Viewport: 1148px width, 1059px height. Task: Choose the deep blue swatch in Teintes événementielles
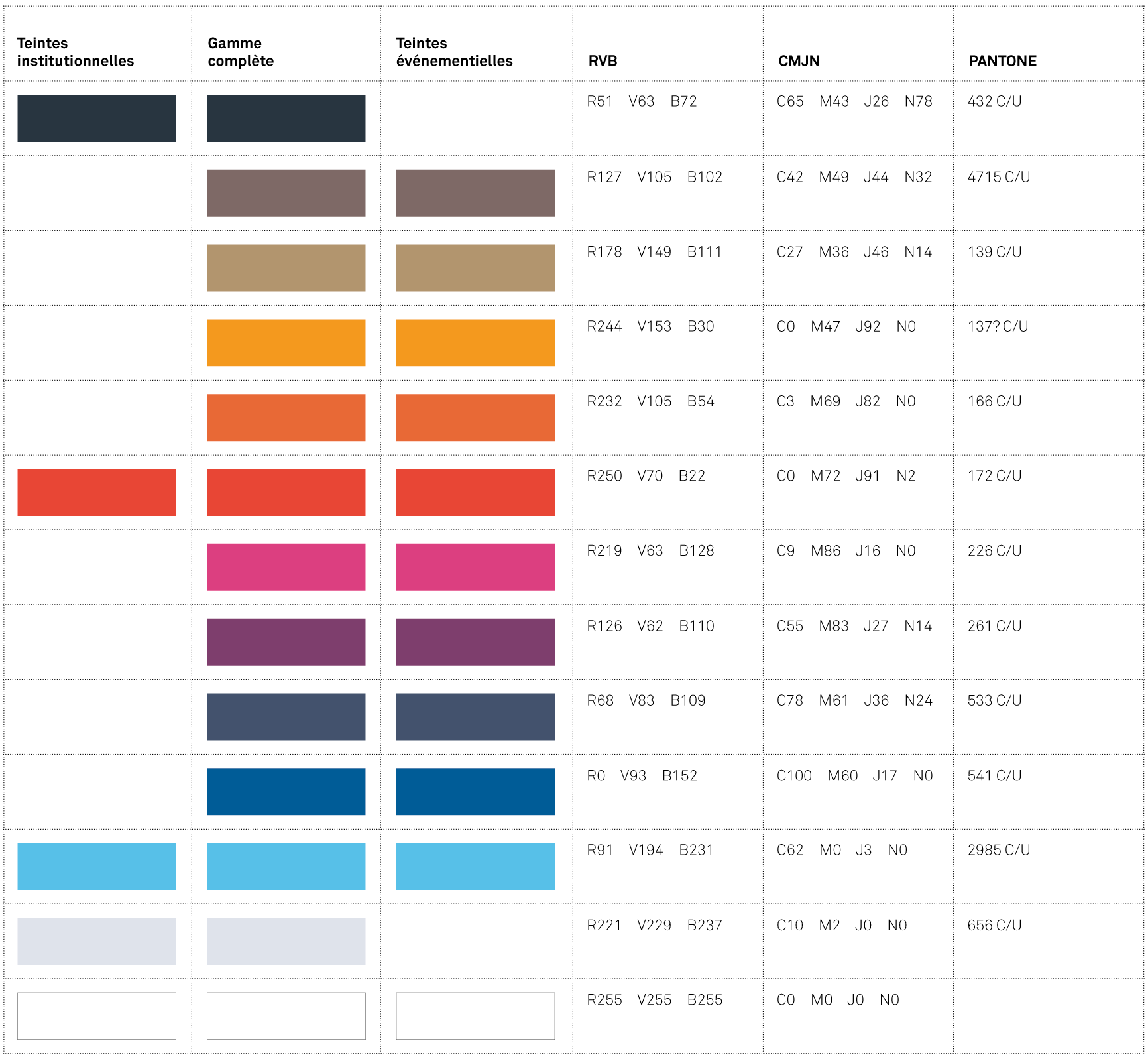[475, 791]
